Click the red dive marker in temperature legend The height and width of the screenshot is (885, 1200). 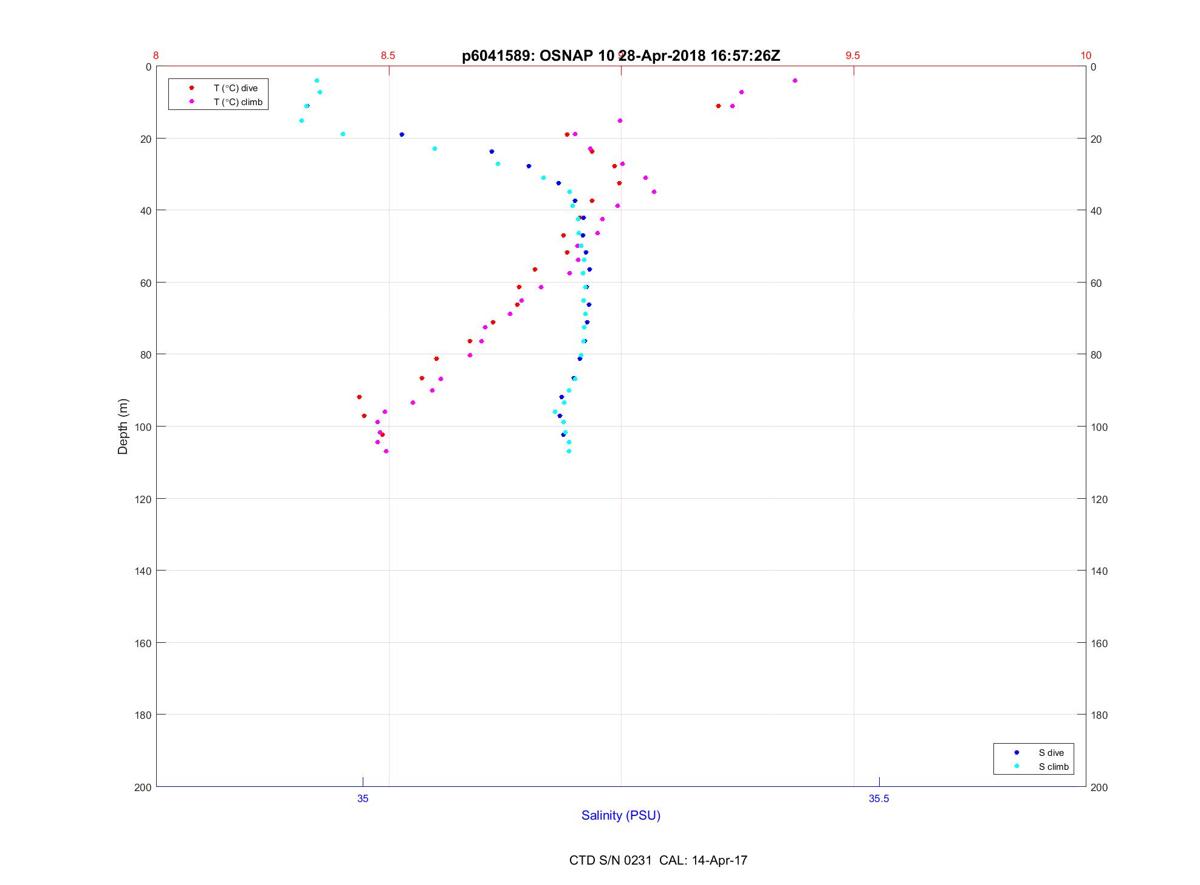191,88
